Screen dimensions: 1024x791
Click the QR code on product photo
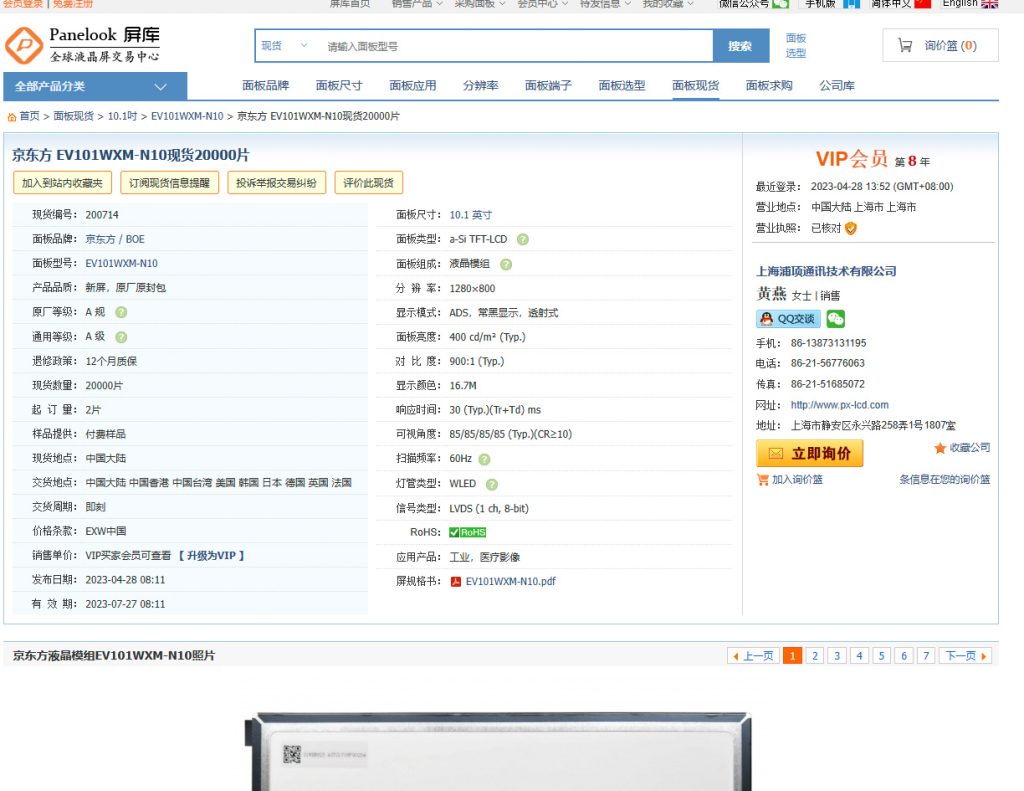click(292, 754)
